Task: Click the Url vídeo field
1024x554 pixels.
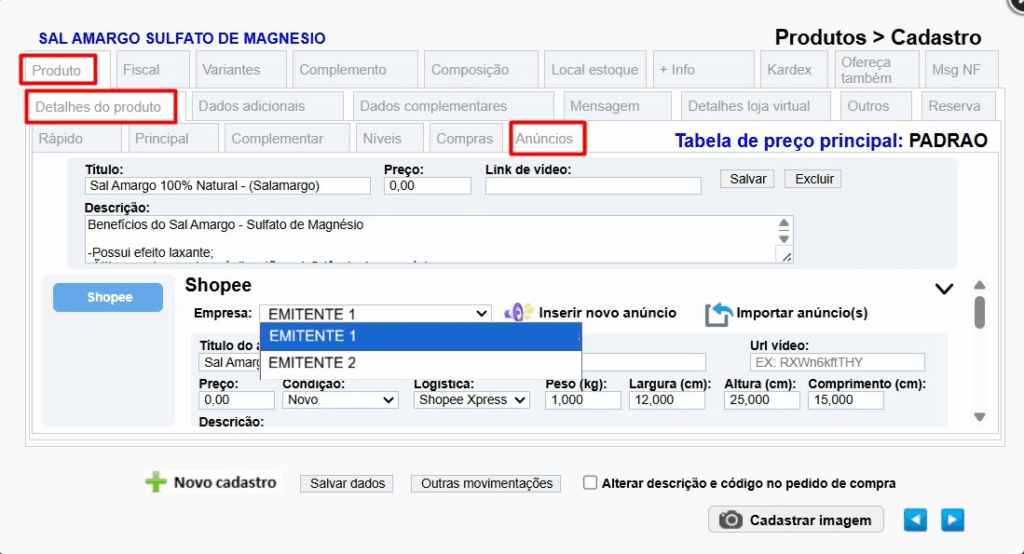Action: click(837, 363)
